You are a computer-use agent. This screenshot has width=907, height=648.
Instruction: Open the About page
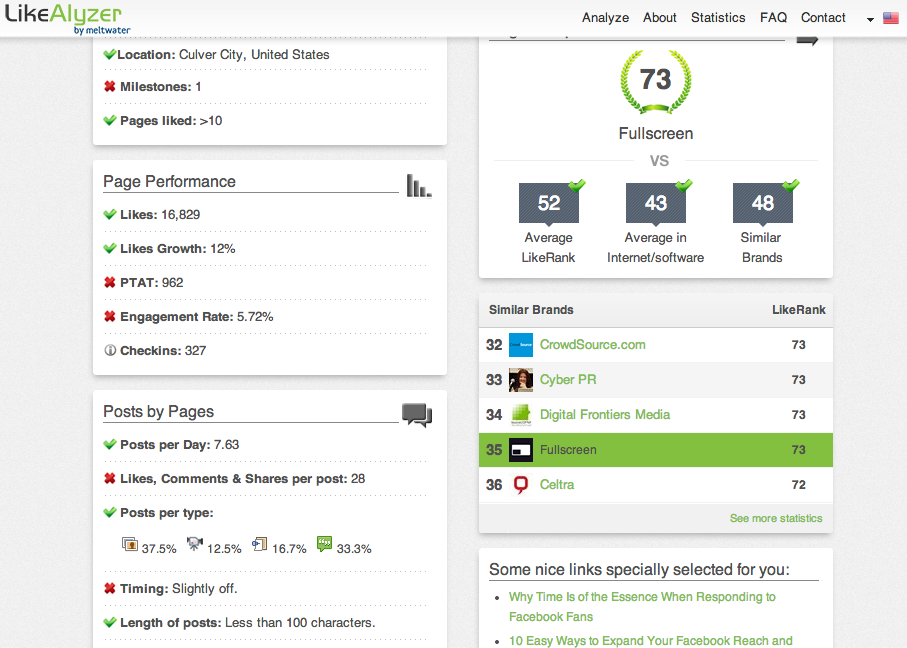659,18
